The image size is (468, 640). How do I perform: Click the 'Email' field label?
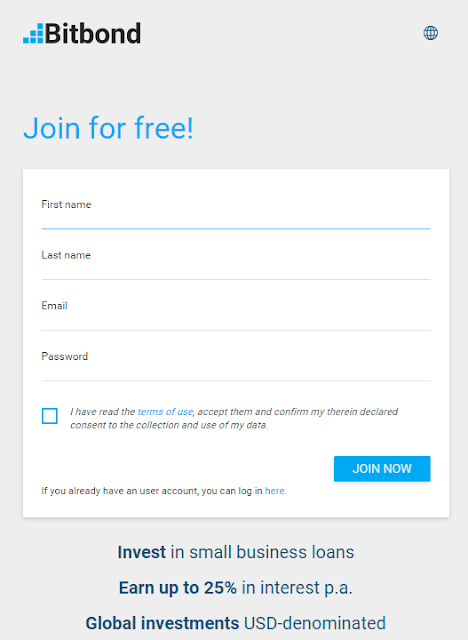click(x=54, y=306)
